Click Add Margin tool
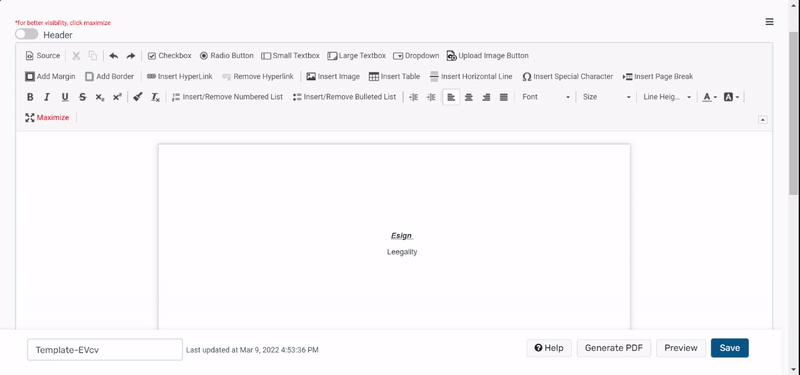The width and height of the screenshot is (800, 375). pyautogui.click(x=51, y=77)
